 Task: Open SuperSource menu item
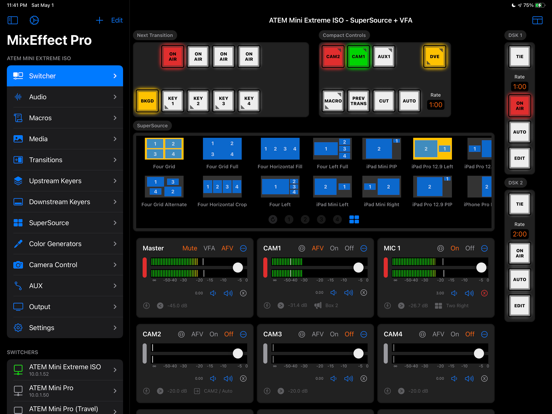(x=65, y=223)
